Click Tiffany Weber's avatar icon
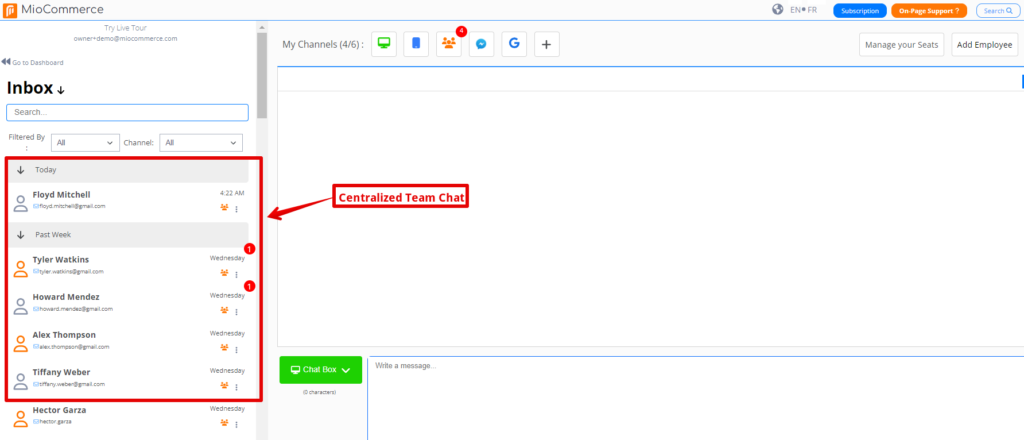Image resolution: width=1024 pixels, height=440 pixels. click(x=21, y=381)
